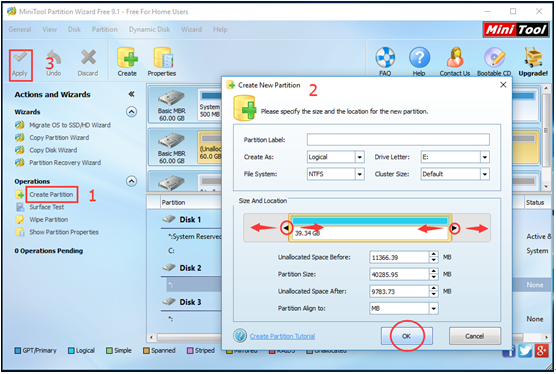The height and width of the screenshot is (374, 556).
Task: Open the View menu
Action: tap(50, 29)
